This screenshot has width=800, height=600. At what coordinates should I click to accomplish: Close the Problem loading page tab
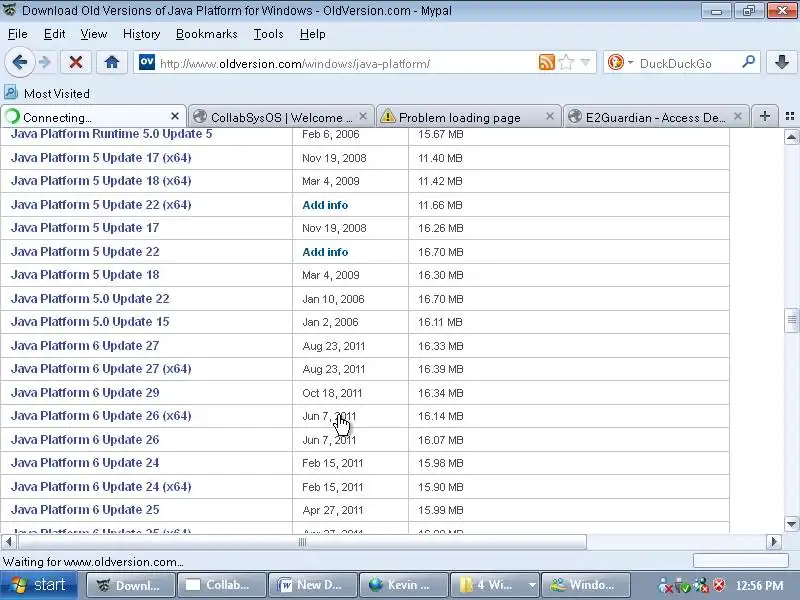tap(549, 116)
